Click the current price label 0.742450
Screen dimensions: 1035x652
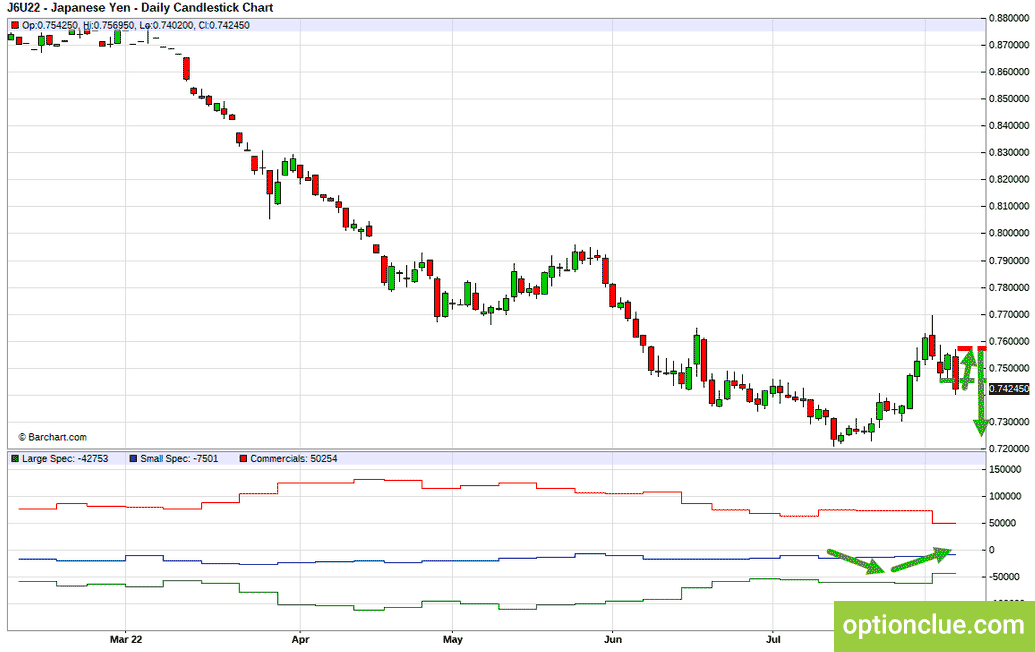click(x=1009, y=389)
